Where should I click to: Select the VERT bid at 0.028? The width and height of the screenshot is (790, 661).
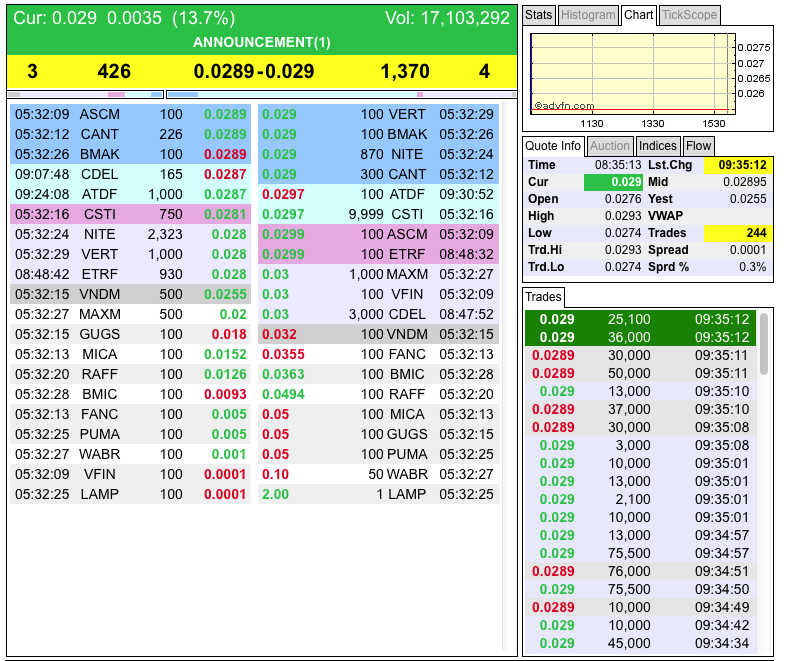(x=130, y=254)
